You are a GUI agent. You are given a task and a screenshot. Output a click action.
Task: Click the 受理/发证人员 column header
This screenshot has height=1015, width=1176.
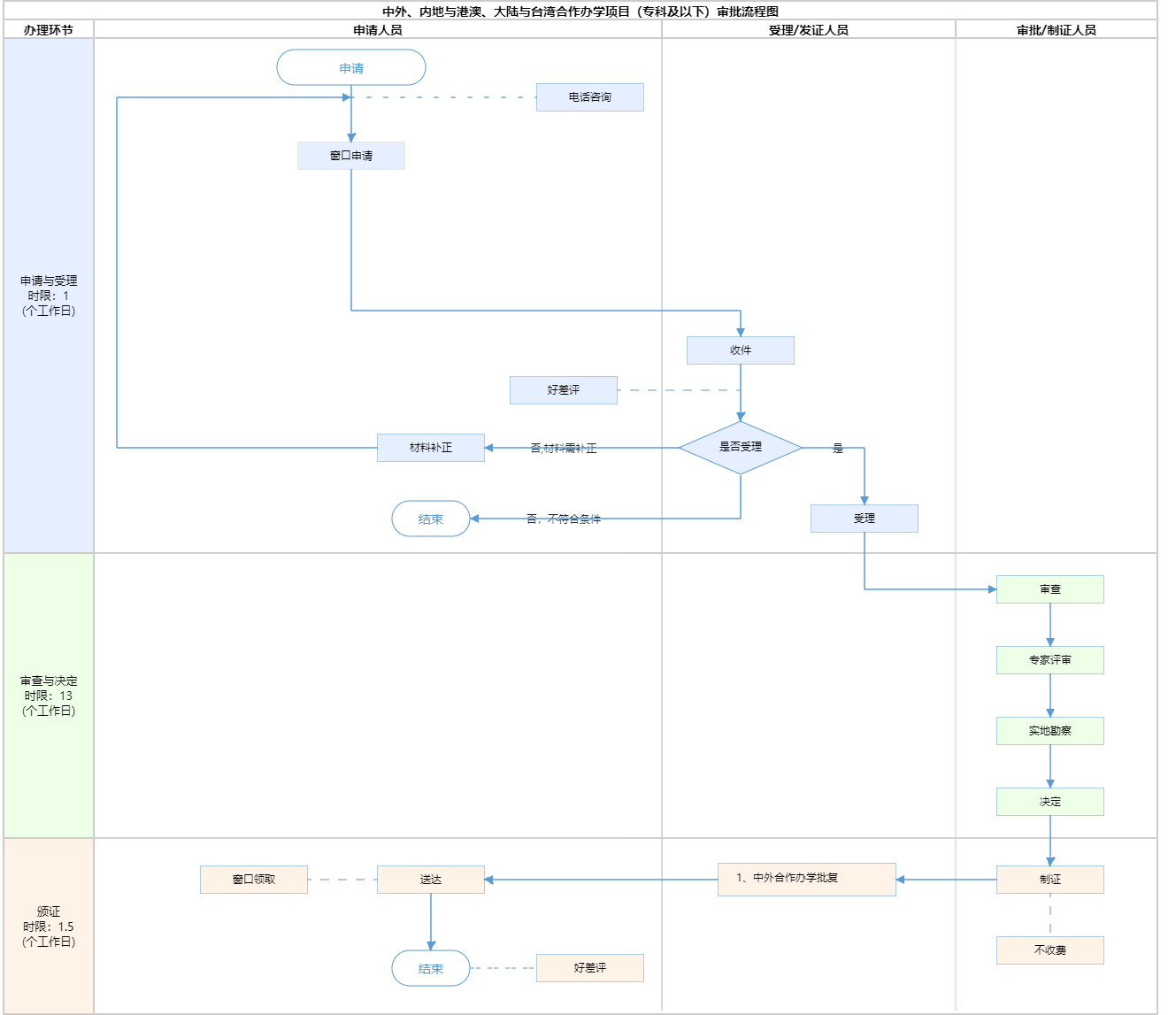[808, 30]
